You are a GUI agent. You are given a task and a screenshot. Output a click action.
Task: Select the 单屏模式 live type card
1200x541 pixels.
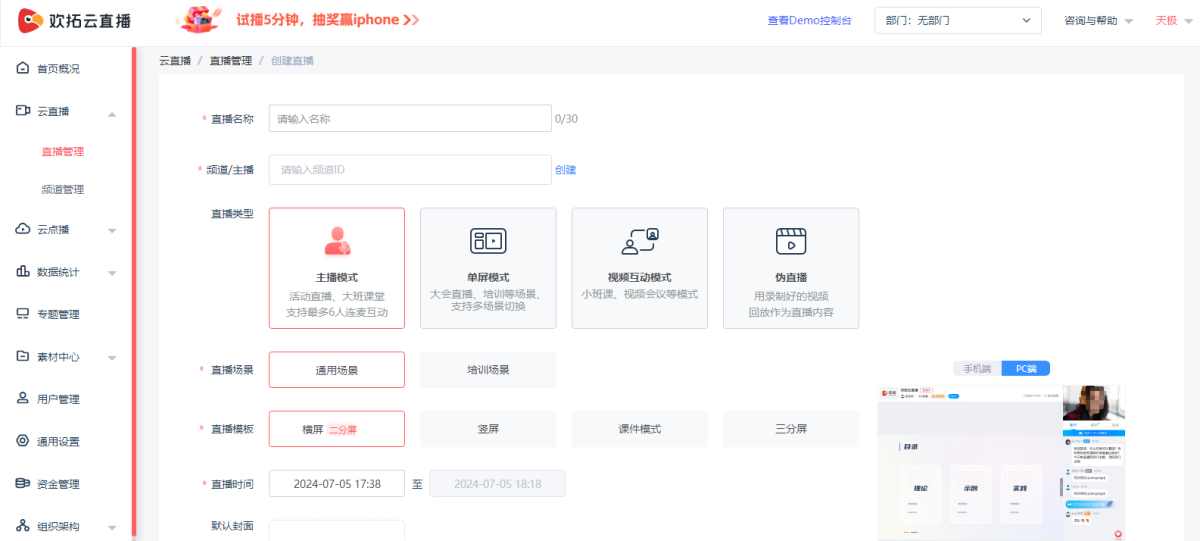[488, 268]
